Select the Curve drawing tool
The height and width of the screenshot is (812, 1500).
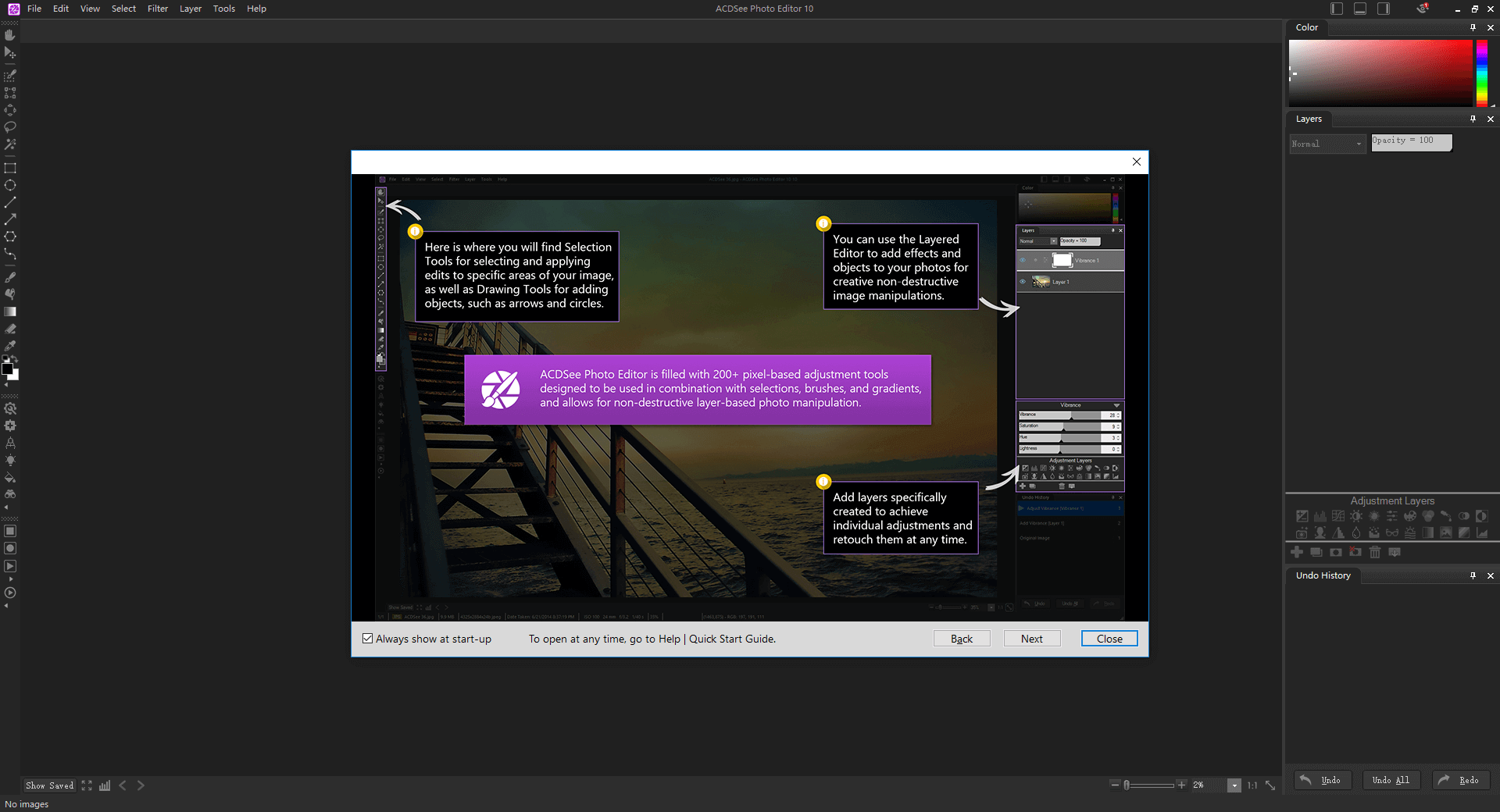(10, 254)
